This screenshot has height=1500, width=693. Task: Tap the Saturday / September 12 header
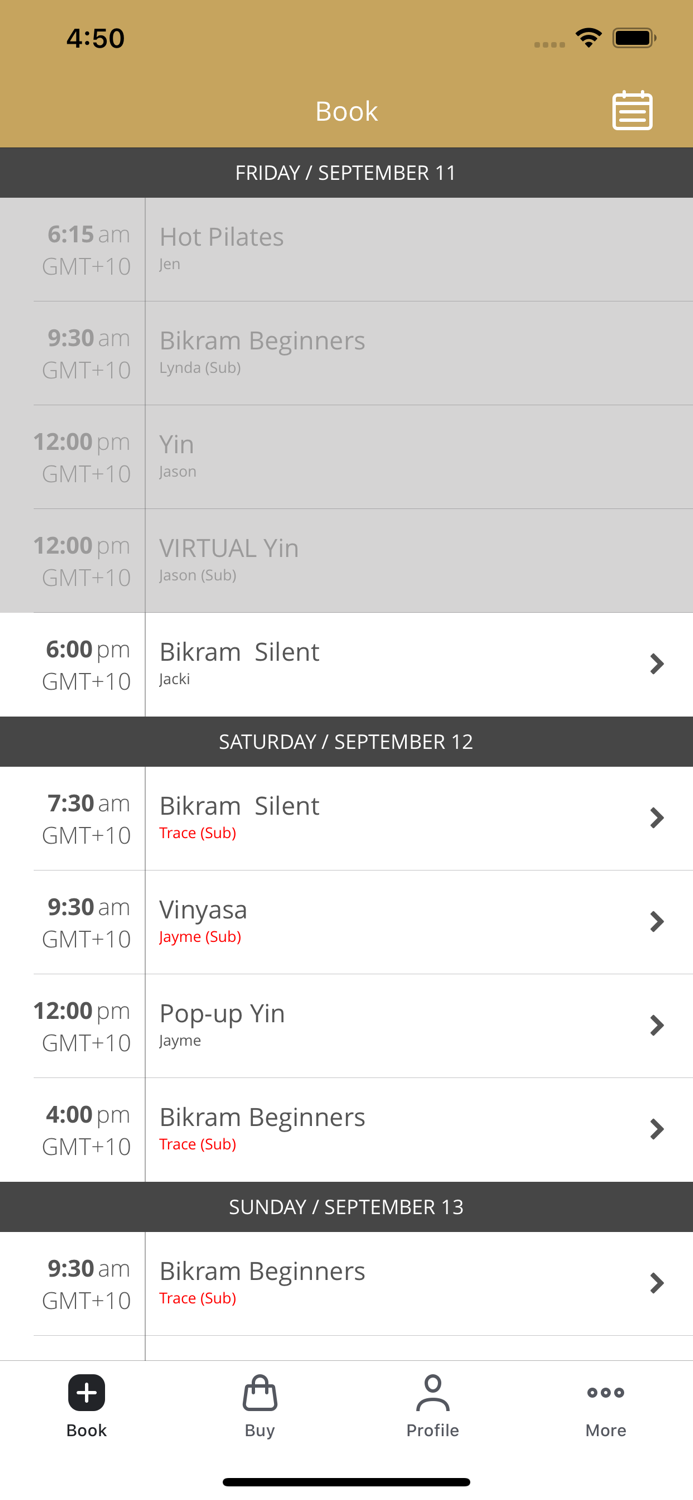[x=346, y=742]
